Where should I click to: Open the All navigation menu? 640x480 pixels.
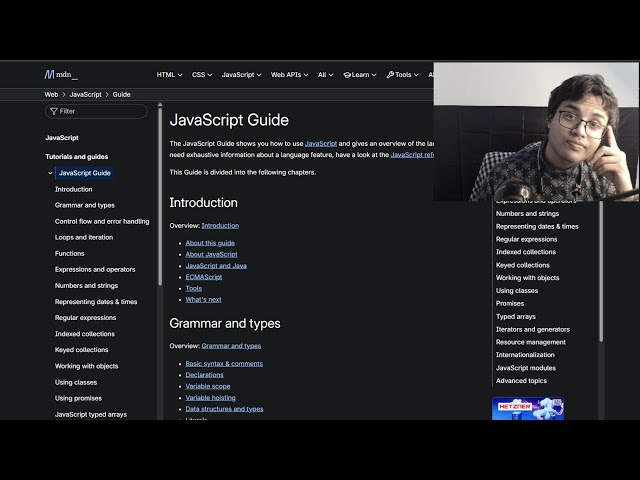[326, 75]
